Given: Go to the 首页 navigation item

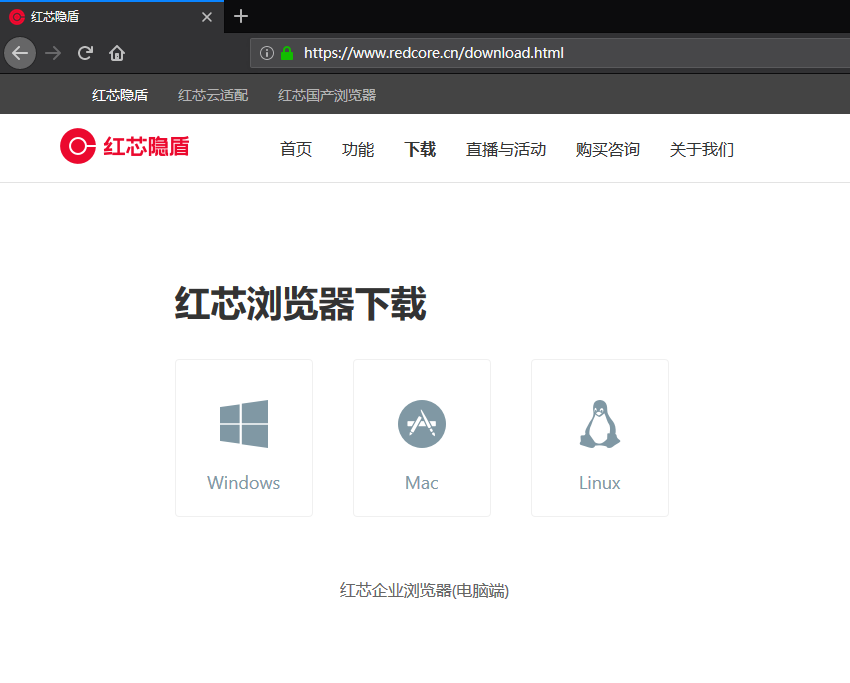Looking at the screenshot, I should point(296,149).
